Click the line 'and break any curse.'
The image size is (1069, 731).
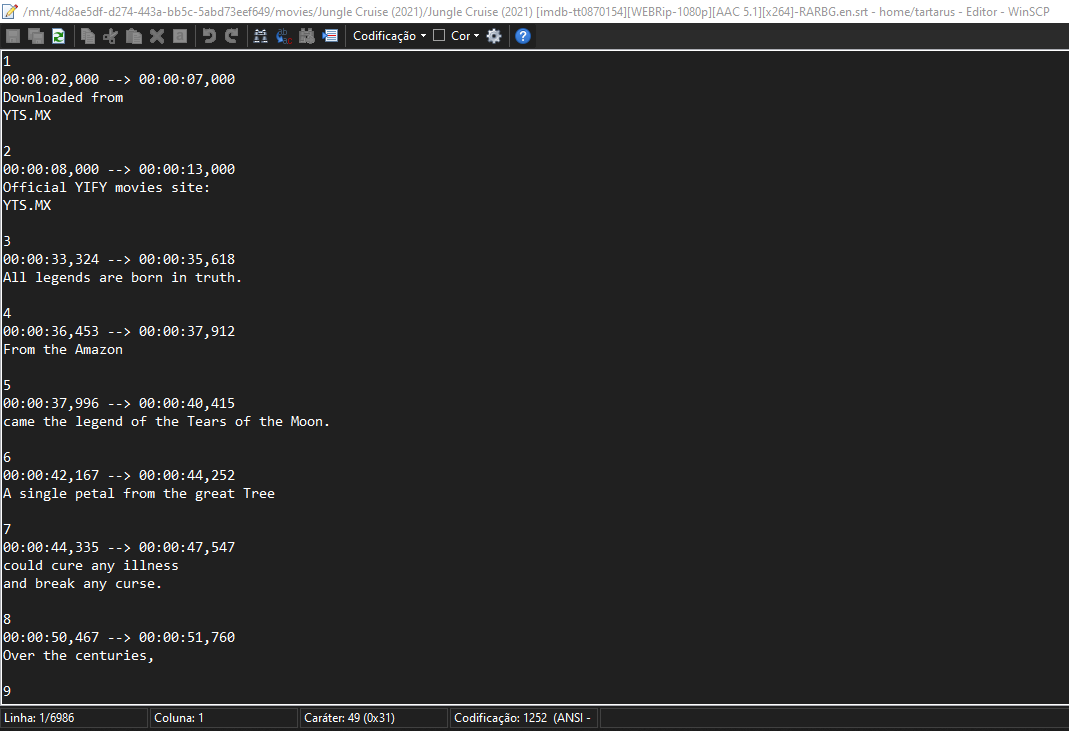coord(82,584)
